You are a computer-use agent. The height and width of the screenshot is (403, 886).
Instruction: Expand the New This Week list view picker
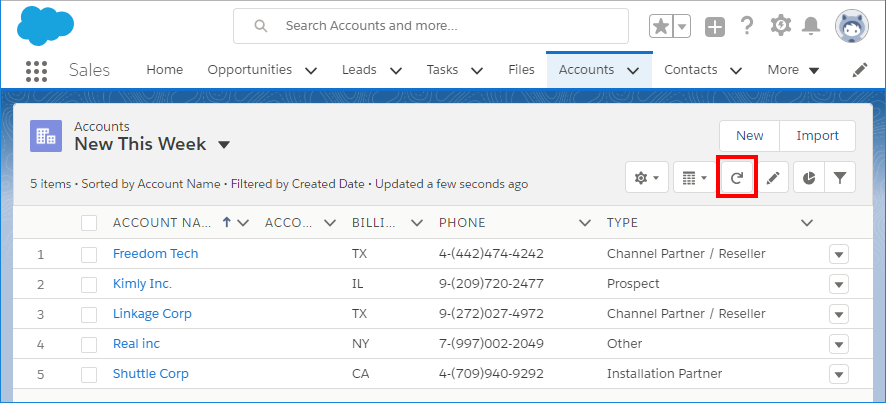(224, 145)
